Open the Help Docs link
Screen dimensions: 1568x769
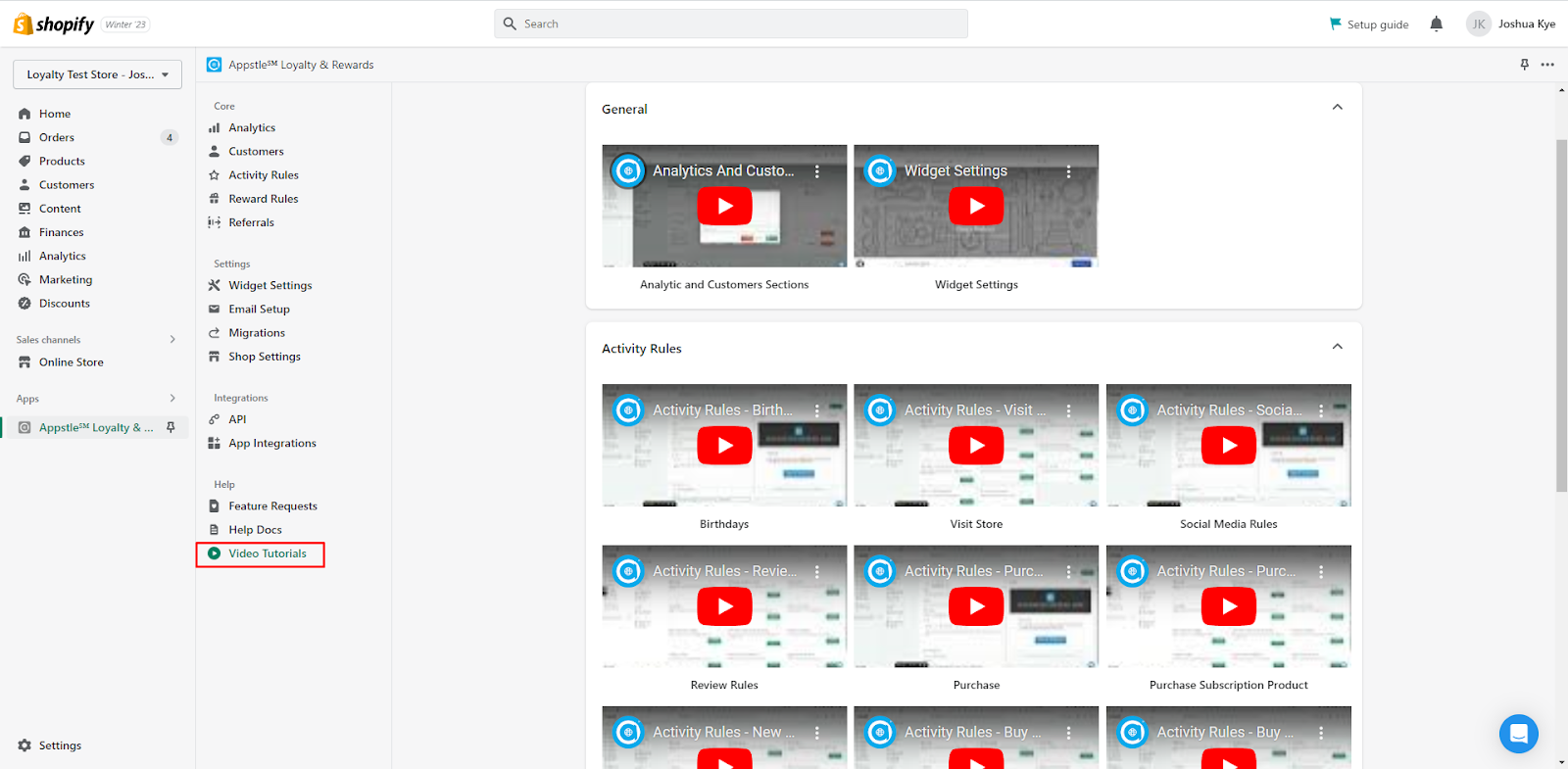255,530
